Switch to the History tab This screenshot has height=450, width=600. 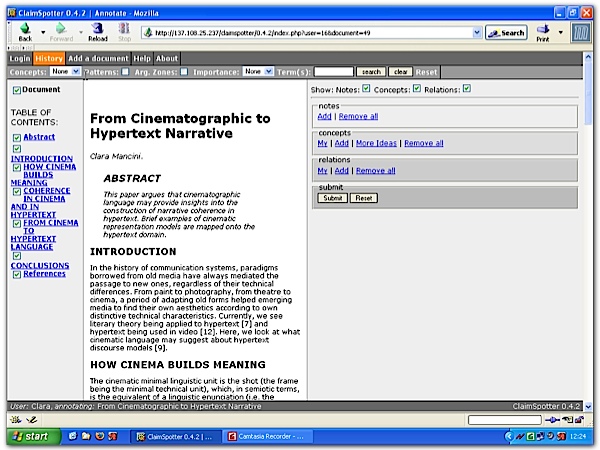click(49, 59)
